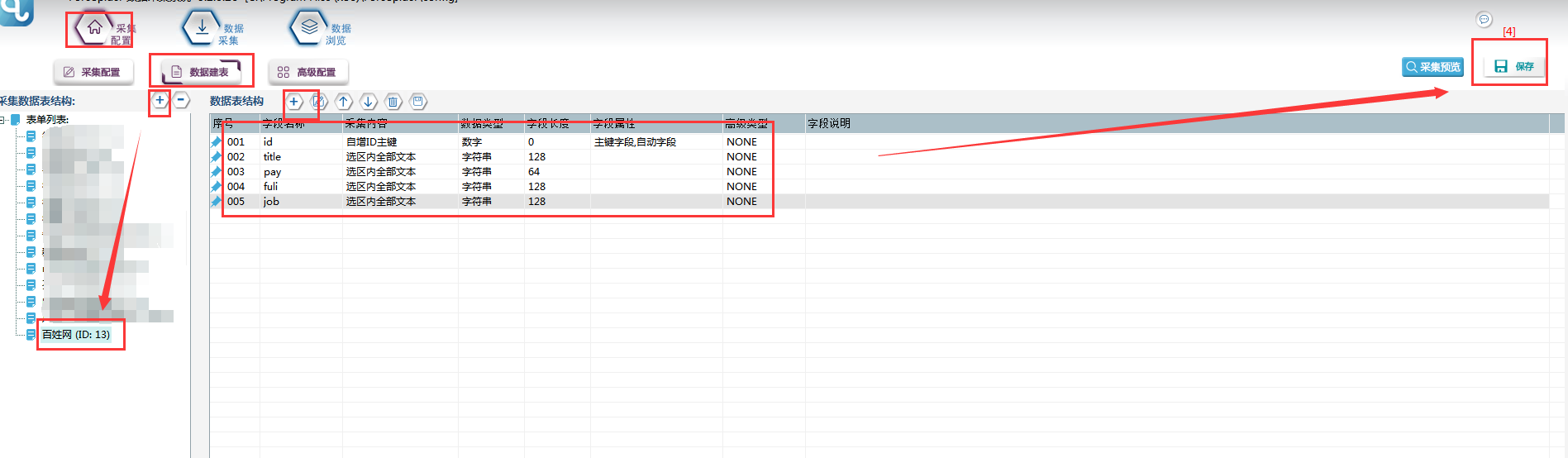Screen dimensions: 1568x458
Task: Click the 高级类型 column header
Action: [x=764, y=124]
